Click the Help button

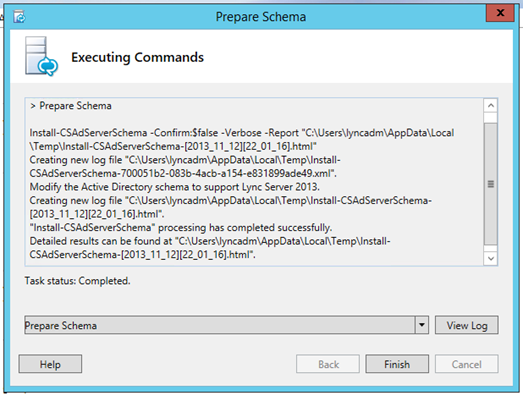coord(50,364)
